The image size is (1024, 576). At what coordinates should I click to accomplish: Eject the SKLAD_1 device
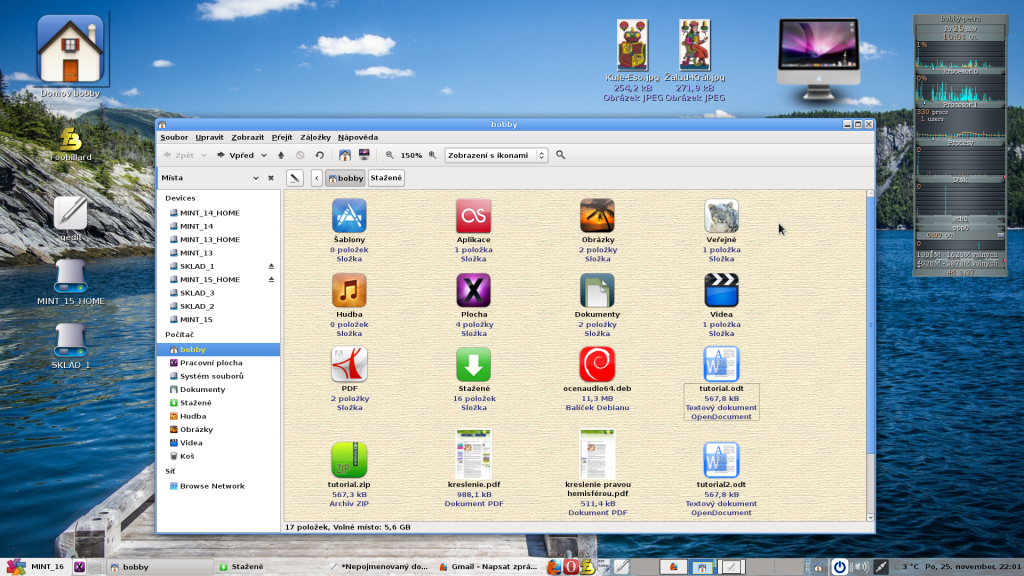[x=271, y=266]
